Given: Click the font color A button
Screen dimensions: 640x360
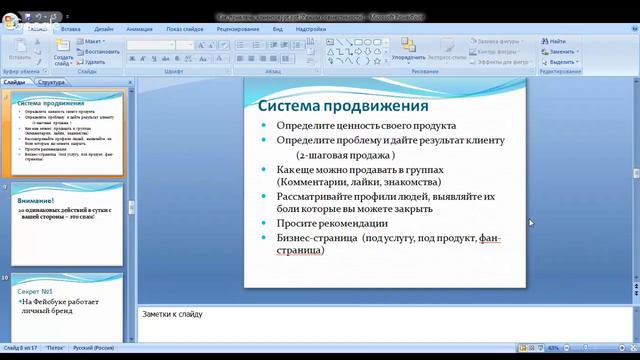Looking at the screenshot, I should [x=219, y=59].
